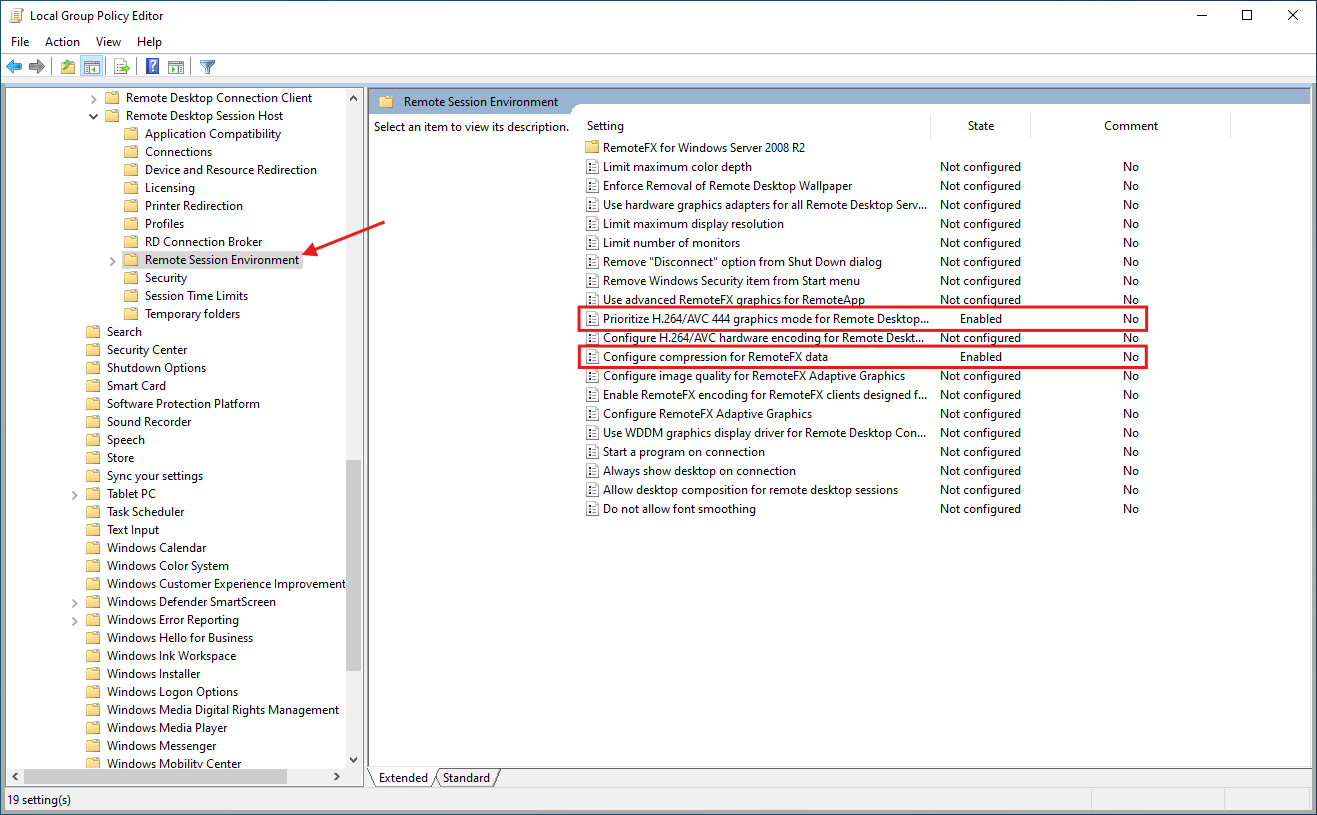Image resolution: width=1317 pixels, height=815 pixels.
Task: Toggle the Show/Hide Action Pane icon
Action: pos(176,67)
